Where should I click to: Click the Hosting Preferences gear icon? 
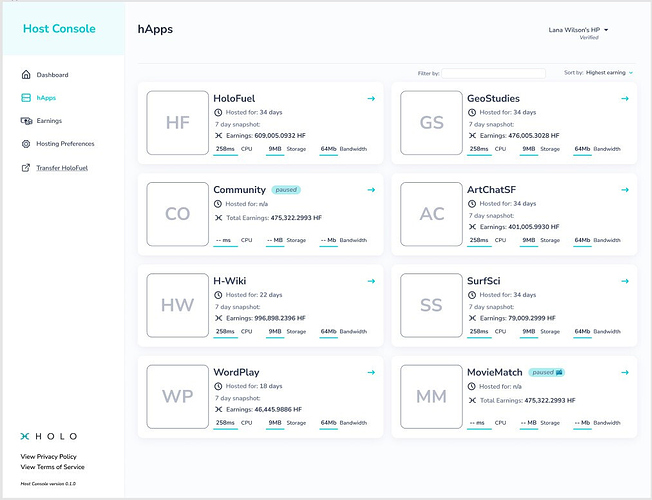coord(26,144)
